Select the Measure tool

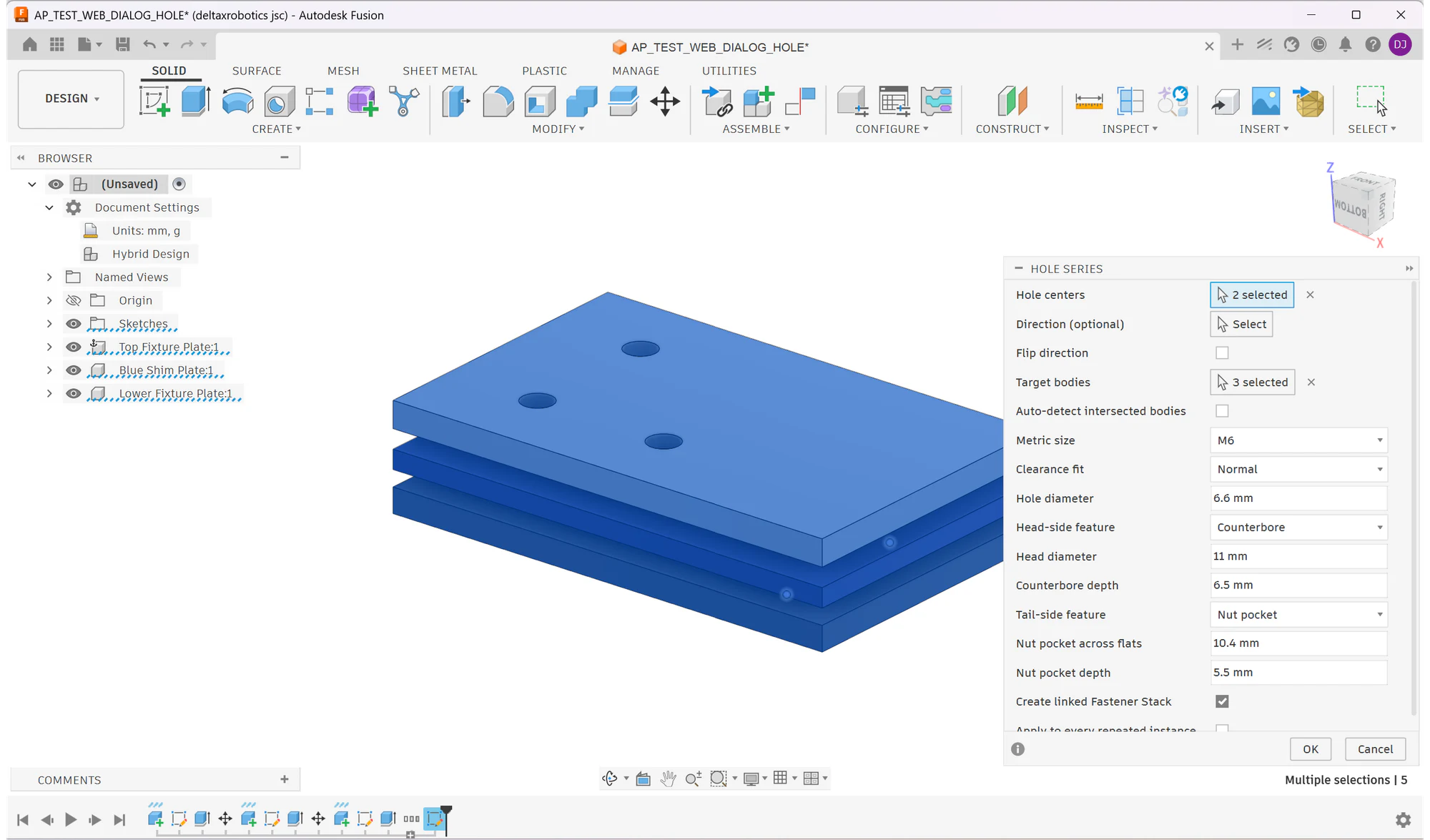click(1089, 101)
